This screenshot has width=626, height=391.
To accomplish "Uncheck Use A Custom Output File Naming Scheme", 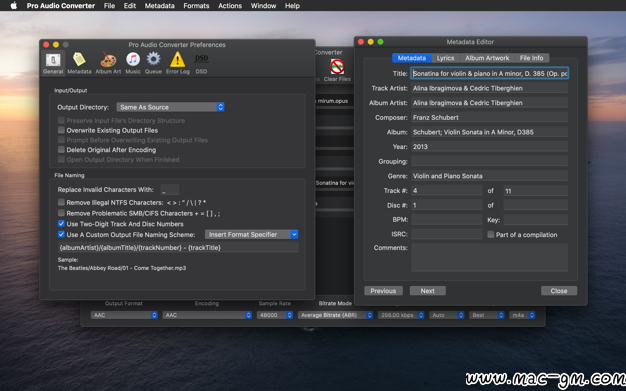I will [61, 234].
